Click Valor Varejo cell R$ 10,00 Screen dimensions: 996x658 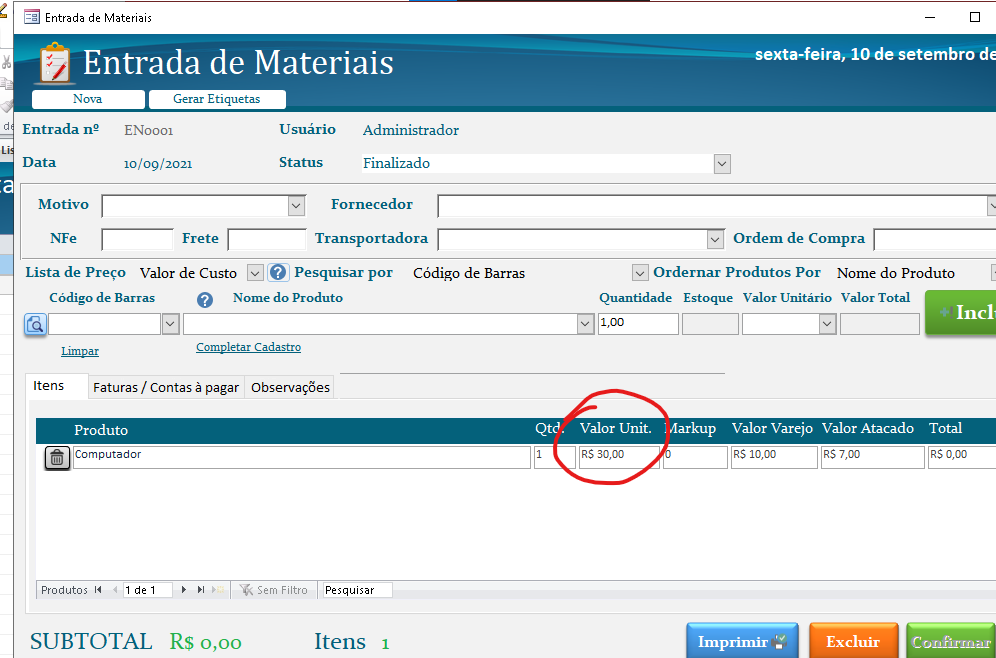[x=774, y=457]
